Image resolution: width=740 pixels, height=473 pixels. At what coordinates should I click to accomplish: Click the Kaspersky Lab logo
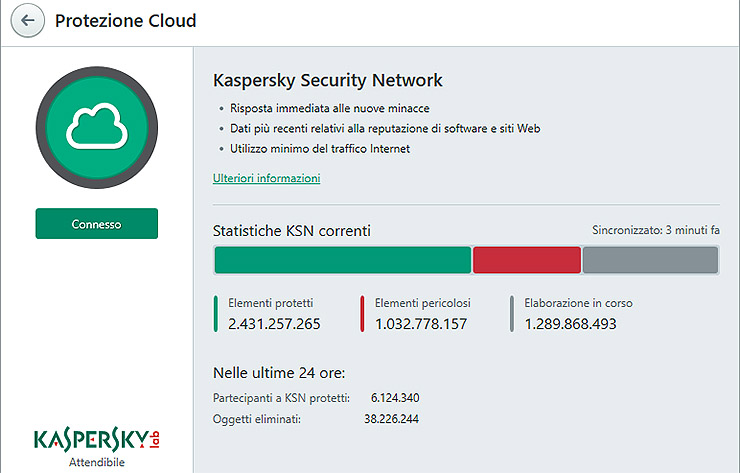click(96, 439)
